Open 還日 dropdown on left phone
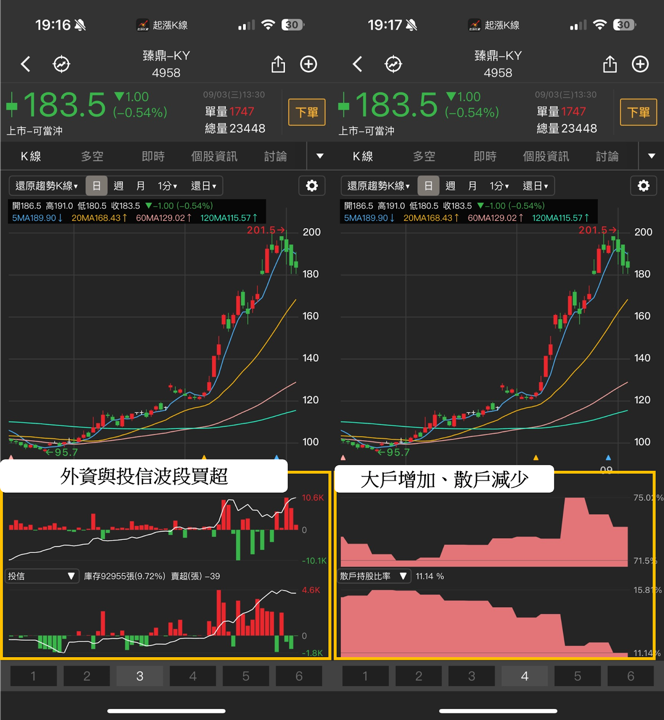 point(203,186)
